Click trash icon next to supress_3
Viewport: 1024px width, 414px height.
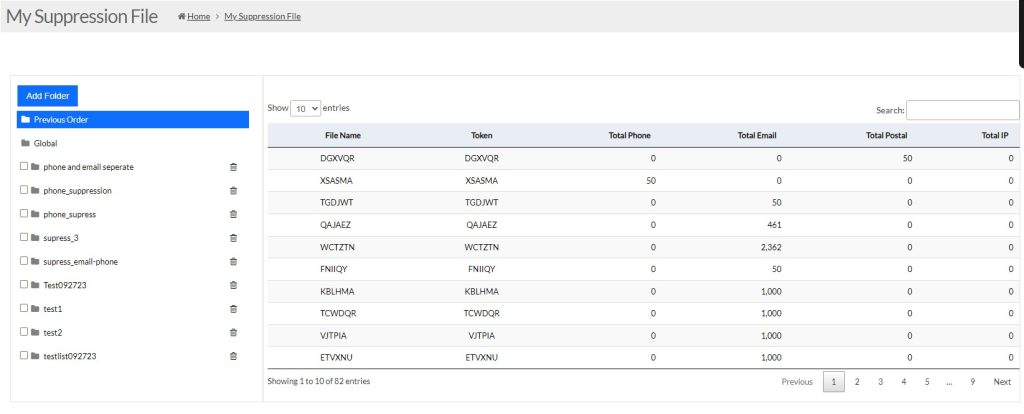point(233,238)
